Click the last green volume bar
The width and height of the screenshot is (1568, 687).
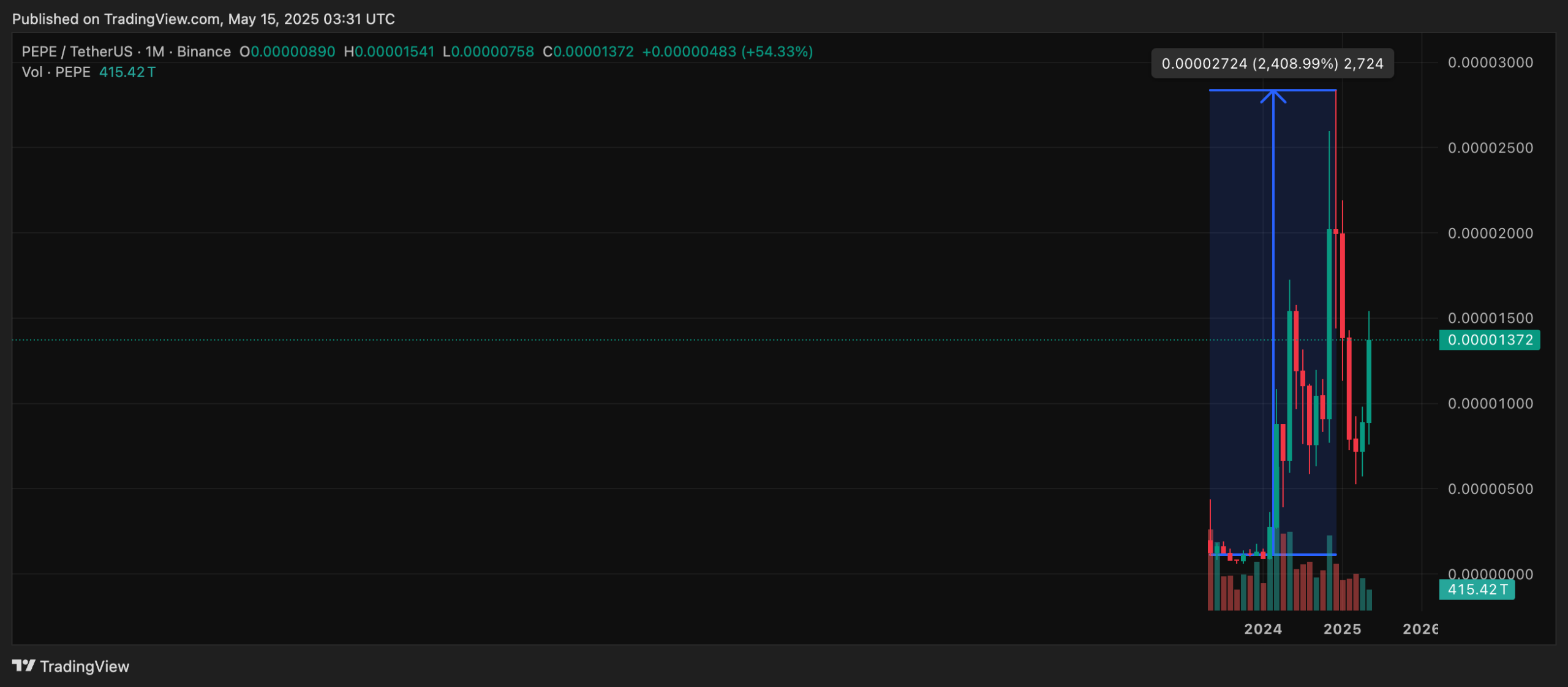tap(1369, 599)
